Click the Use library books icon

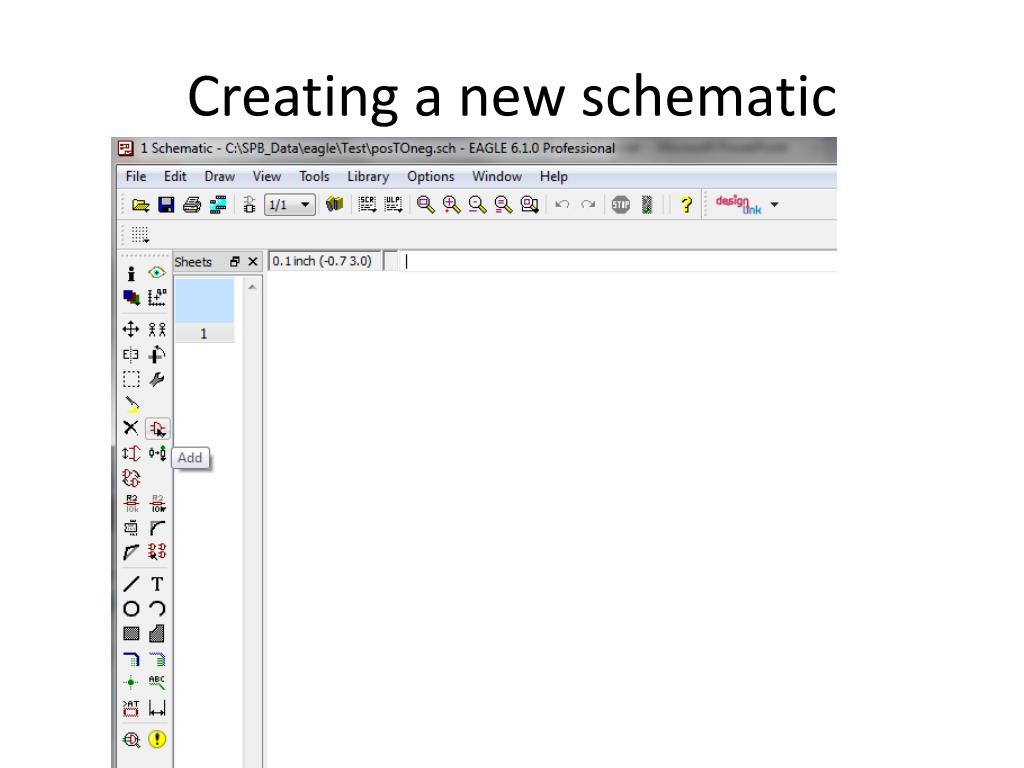click(x=334, y=205)
